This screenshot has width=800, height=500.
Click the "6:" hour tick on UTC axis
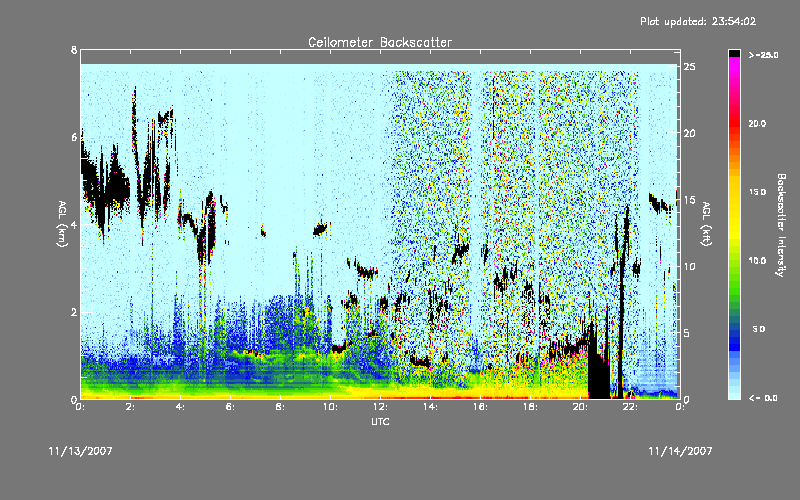click(x=230, y=407)
